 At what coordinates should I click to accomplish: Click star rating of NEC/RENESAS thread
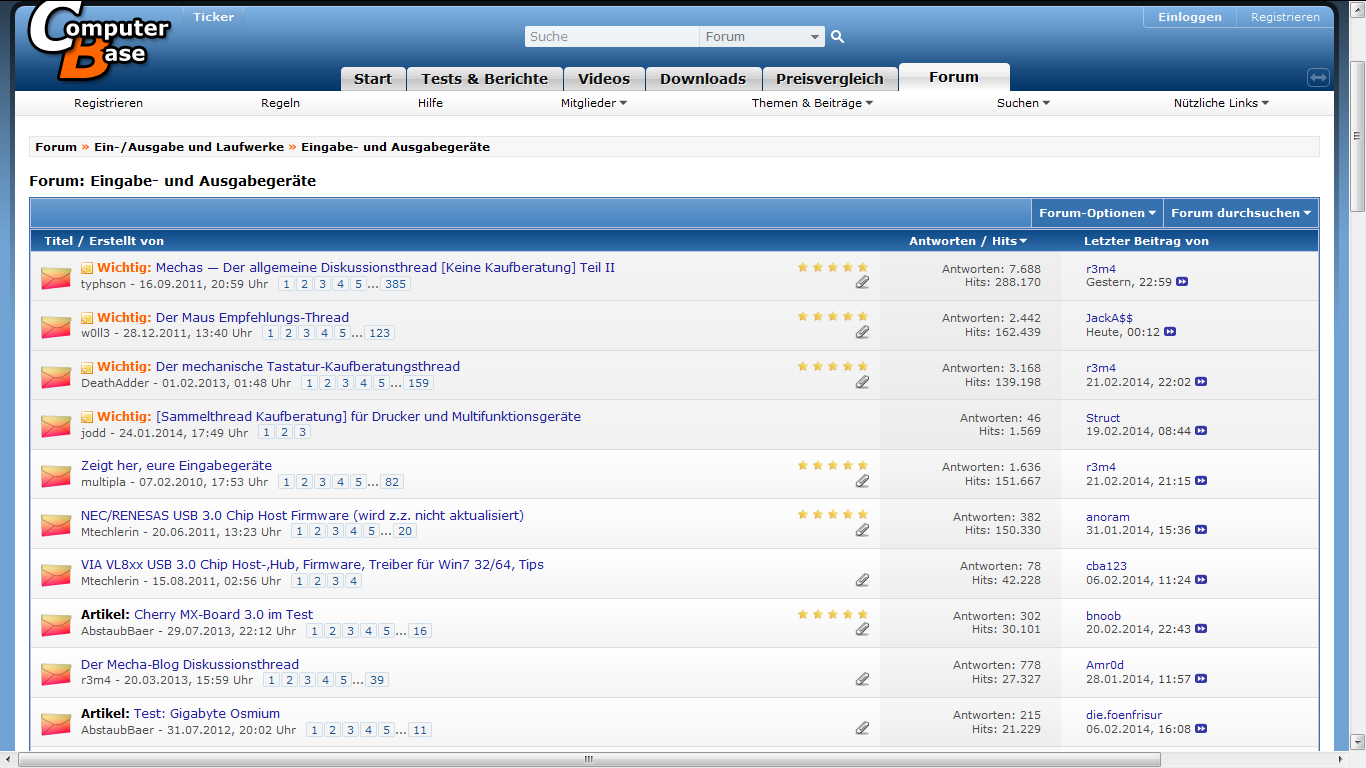click(833, 515)
